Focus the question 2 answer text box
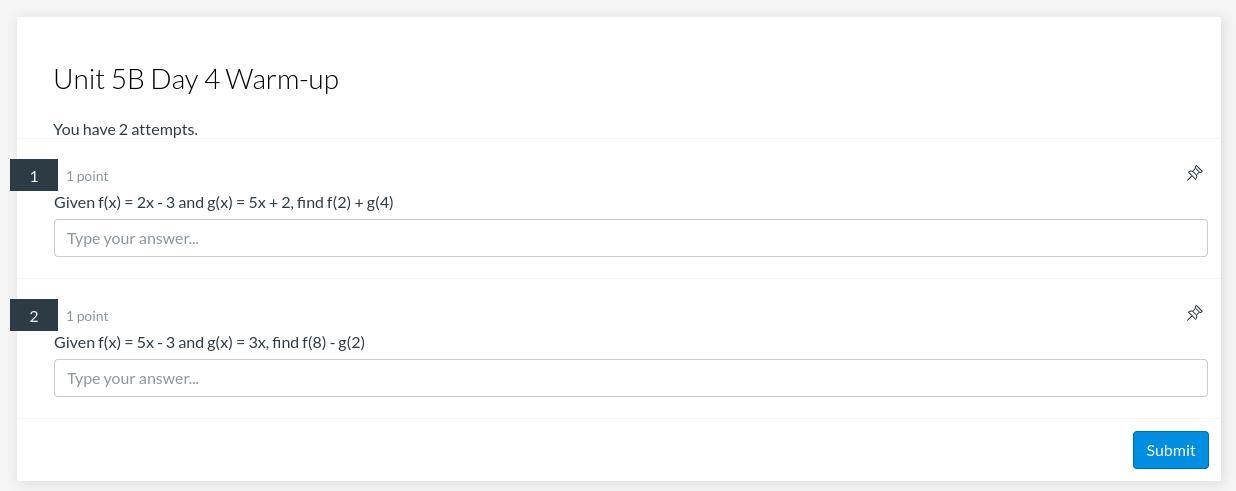The width and height of the screenshot is (1236, 491). tap(630, 378)
